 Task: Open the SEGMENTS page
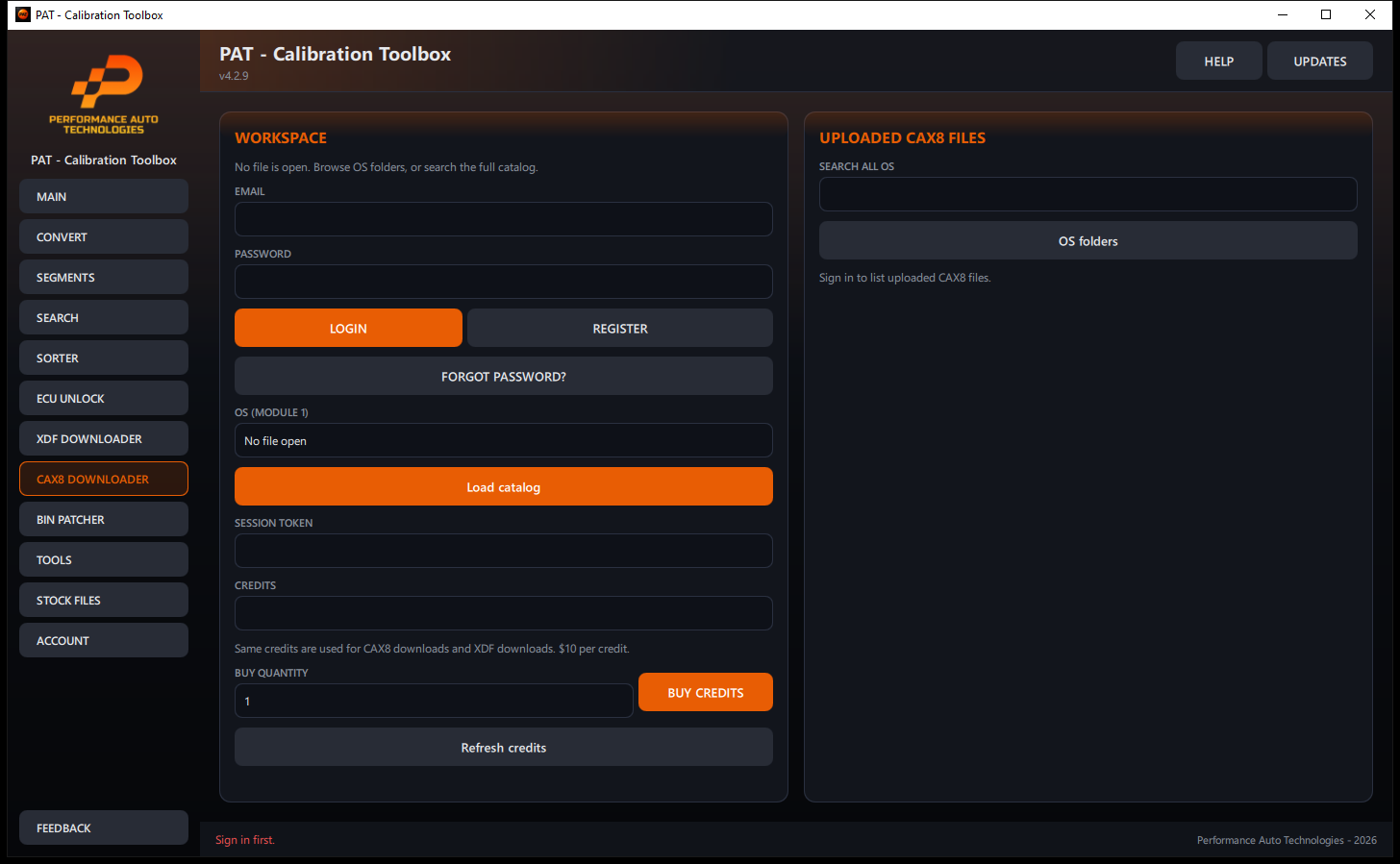tap(104, 277)
